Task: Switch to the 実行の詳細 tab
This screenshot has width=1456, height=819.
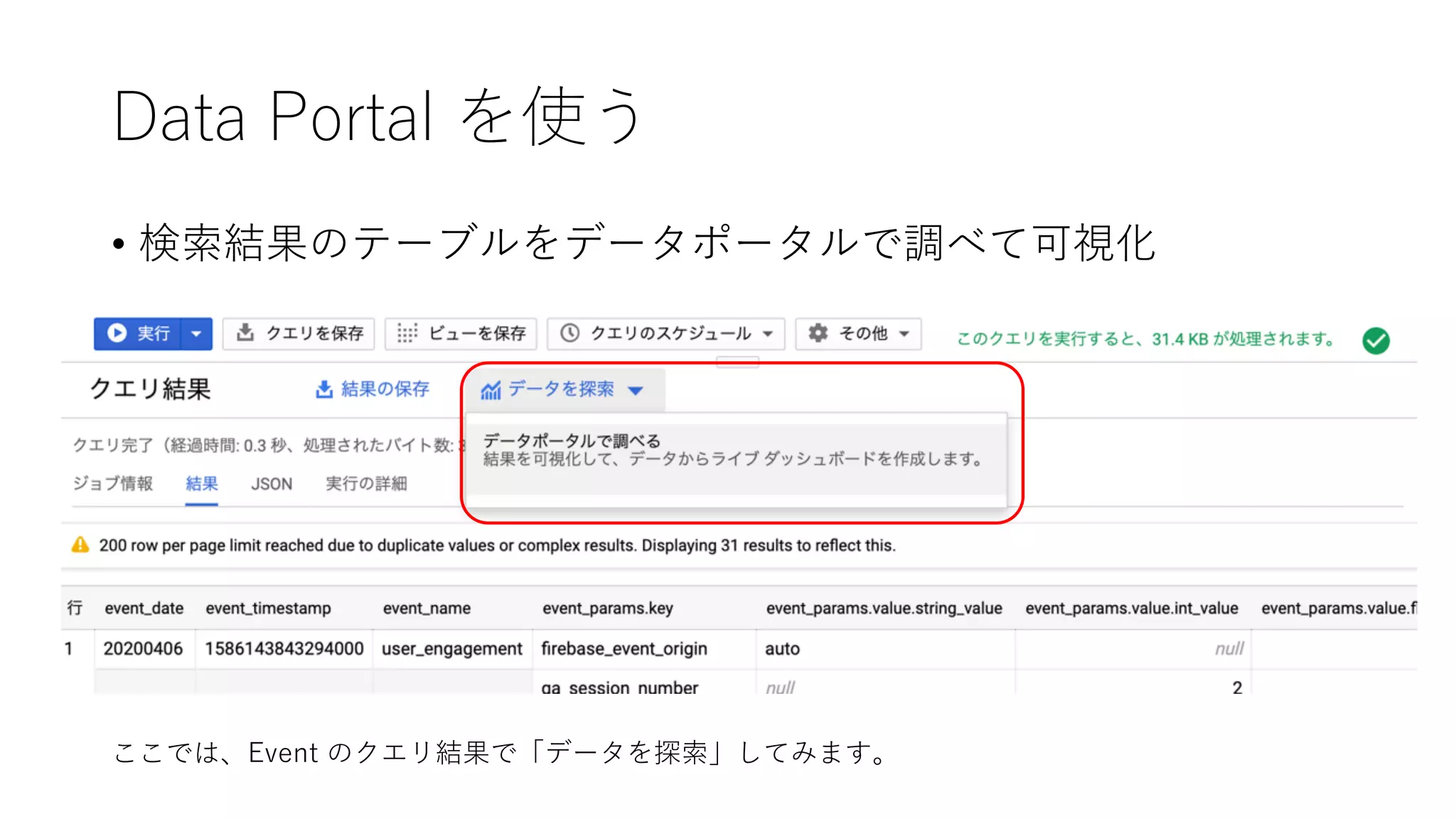Action: 366,484
